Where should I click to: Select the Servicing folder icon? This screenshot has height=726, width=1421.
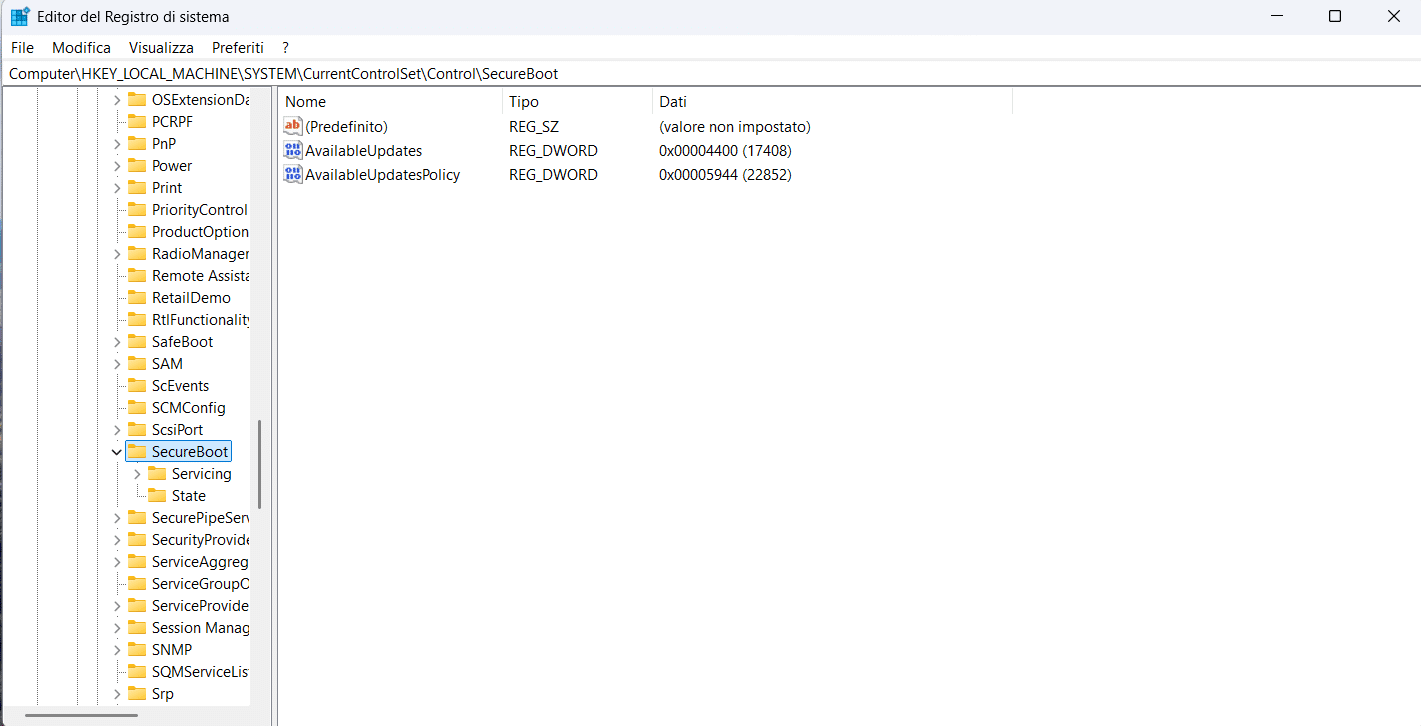click(157, 474)
